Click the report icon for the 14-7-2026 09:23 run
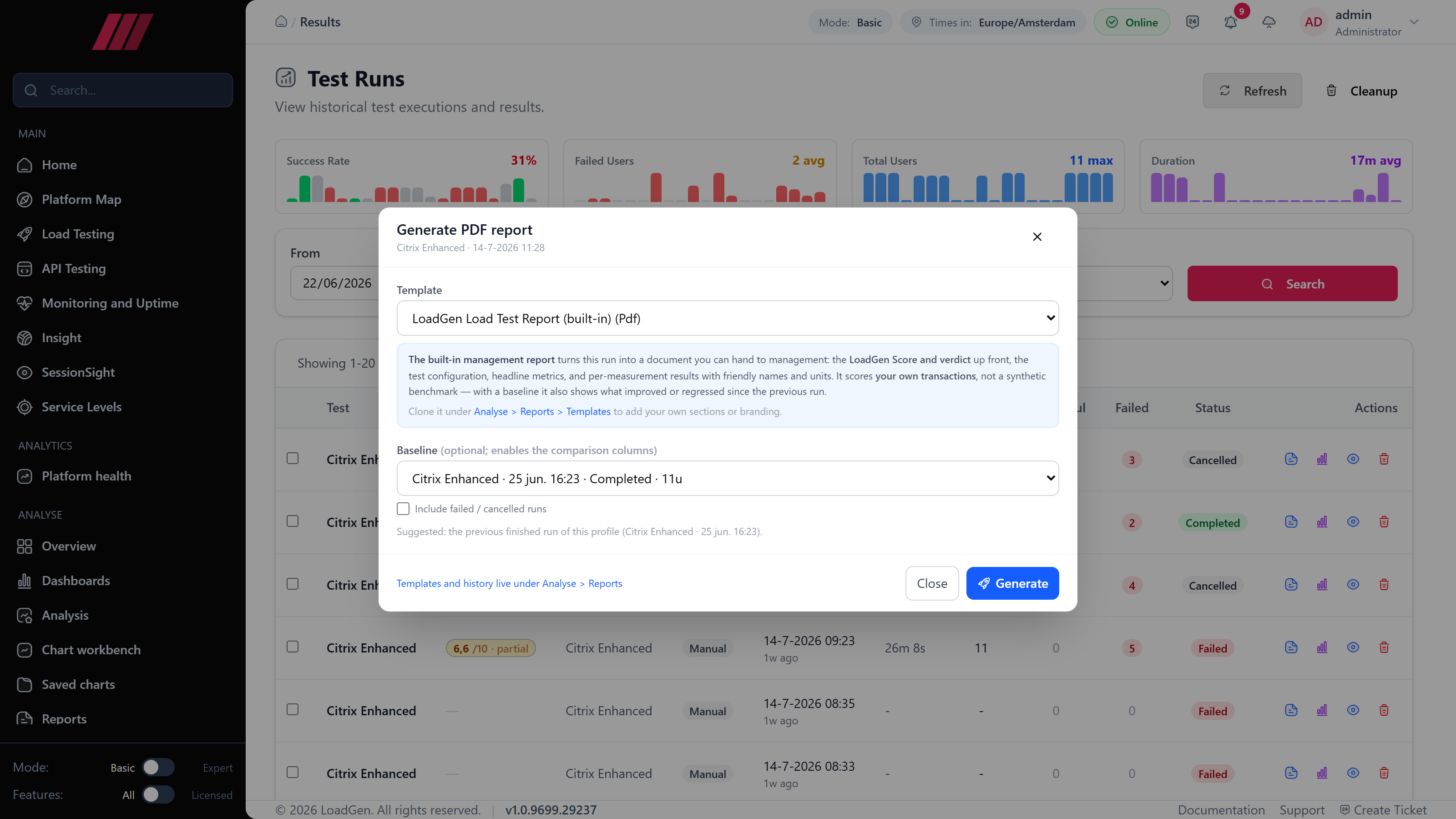Screen dimensions: 1456x819 point(1291,647)
